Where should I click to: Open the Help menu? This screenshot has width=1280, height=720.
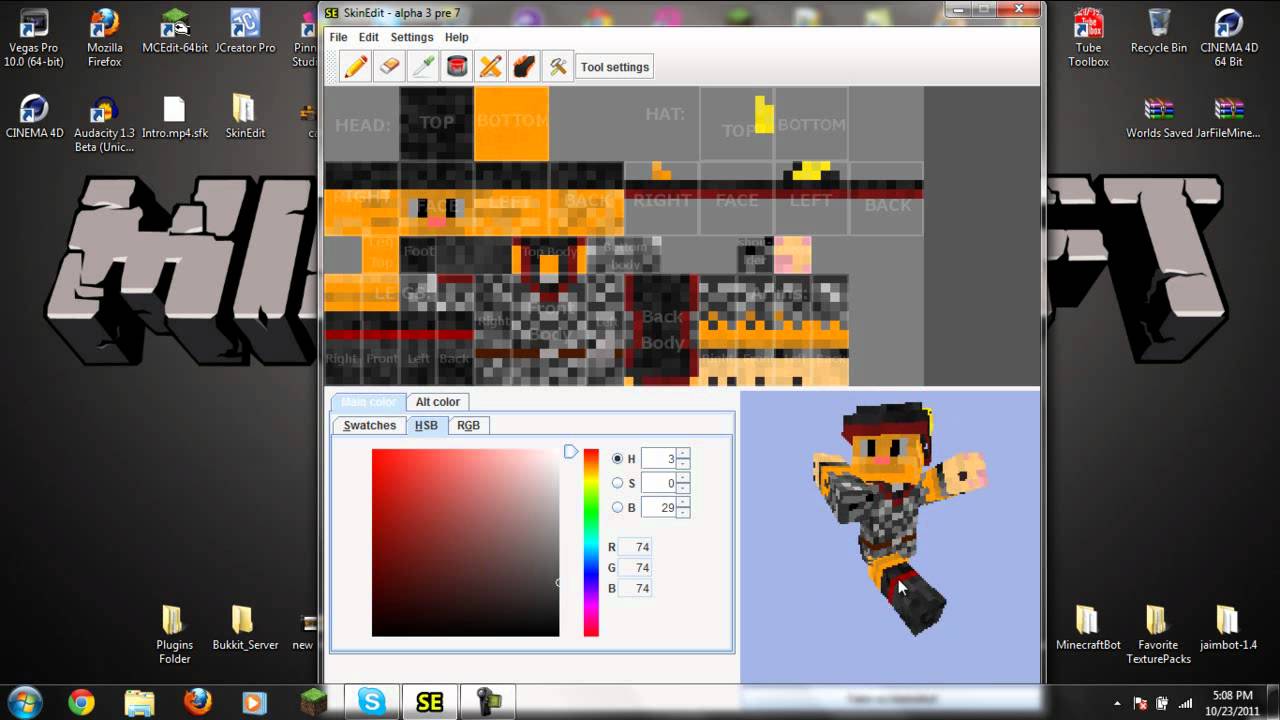[457, 37]
